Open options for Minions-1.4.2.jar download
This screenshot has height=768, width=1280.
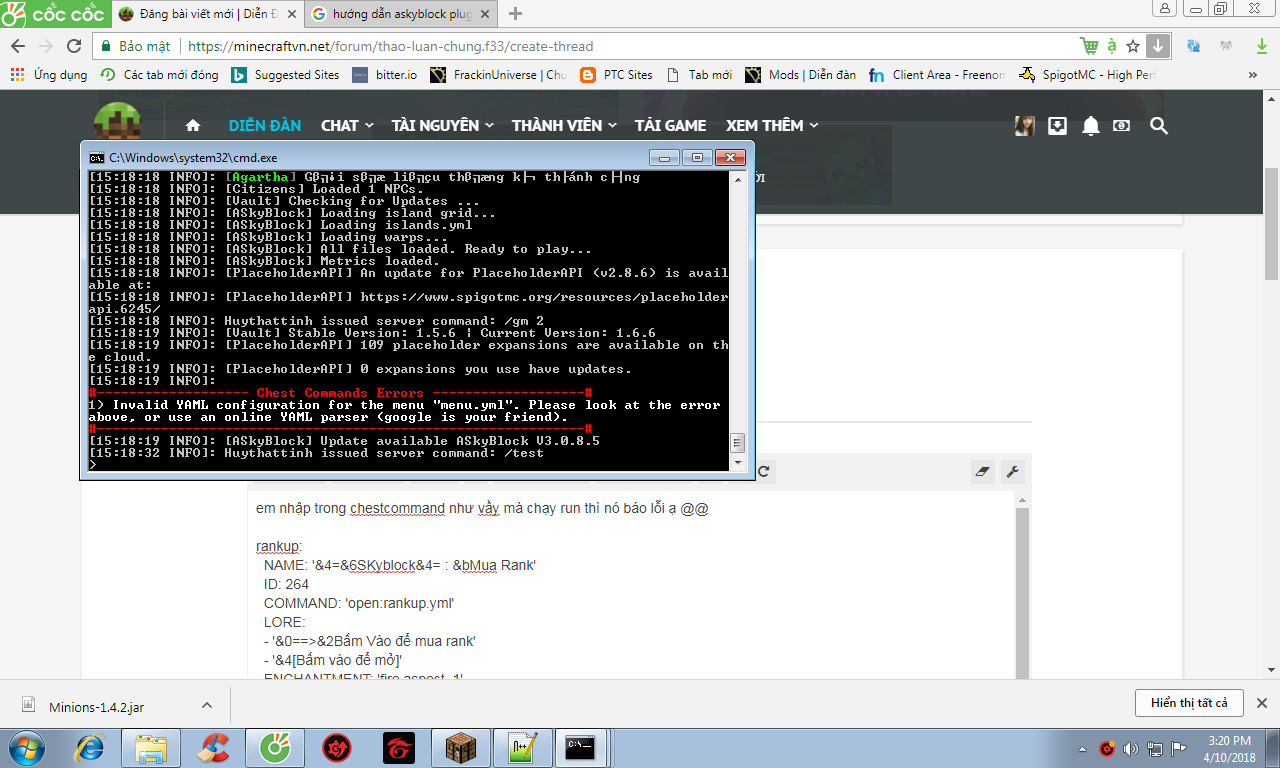pyautogui.click(x=207, y=705)
